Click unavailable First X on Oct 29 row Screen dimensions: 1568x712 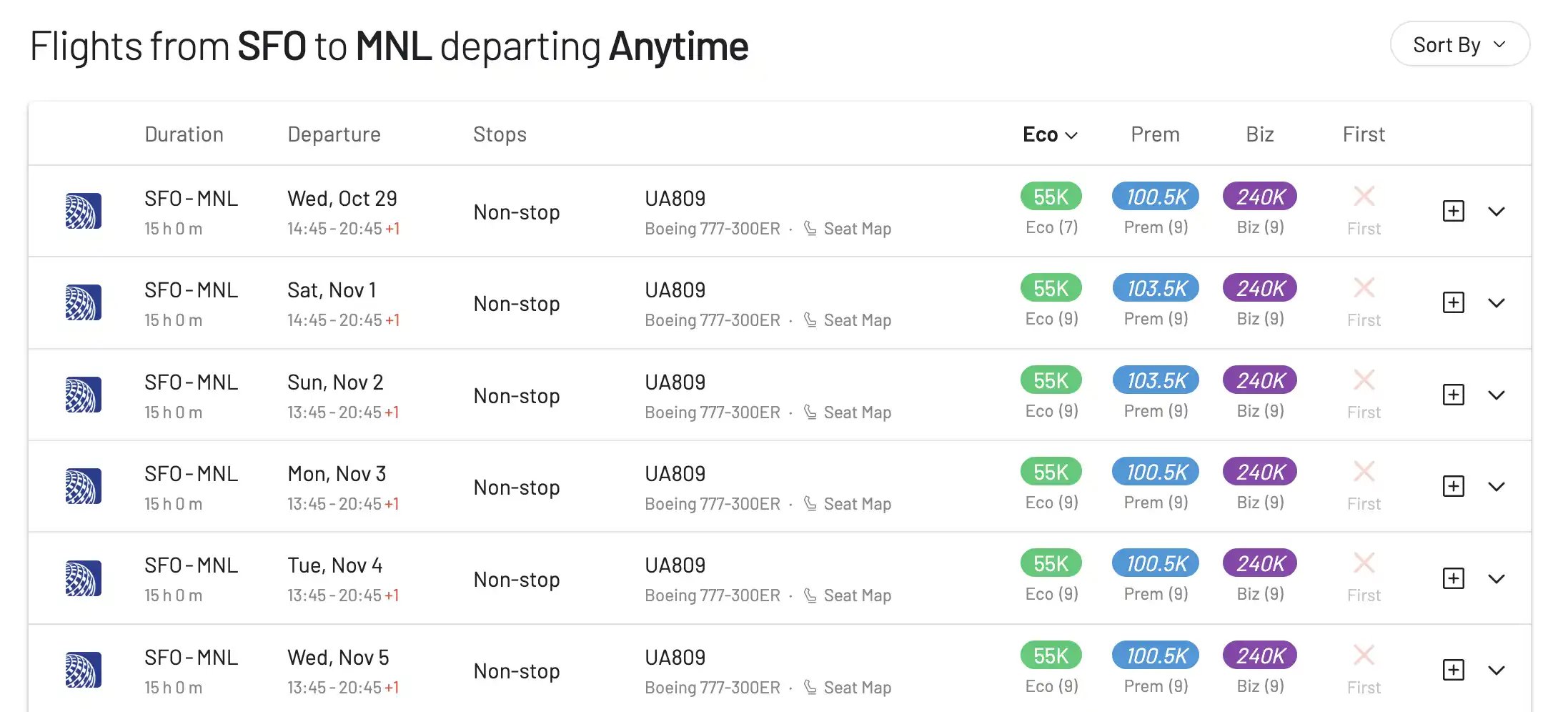point(1364,196)
